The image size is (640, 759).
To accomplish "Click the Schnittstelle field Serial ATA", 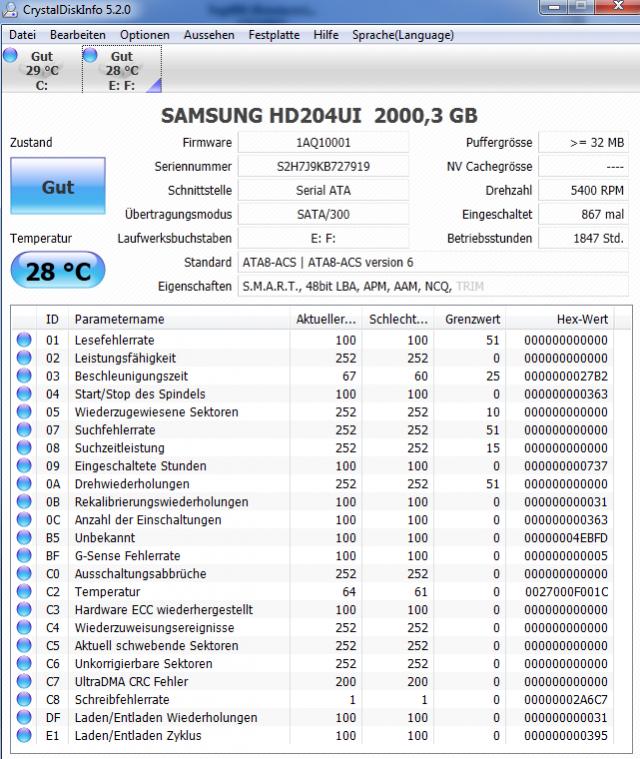I will point(323,190).
